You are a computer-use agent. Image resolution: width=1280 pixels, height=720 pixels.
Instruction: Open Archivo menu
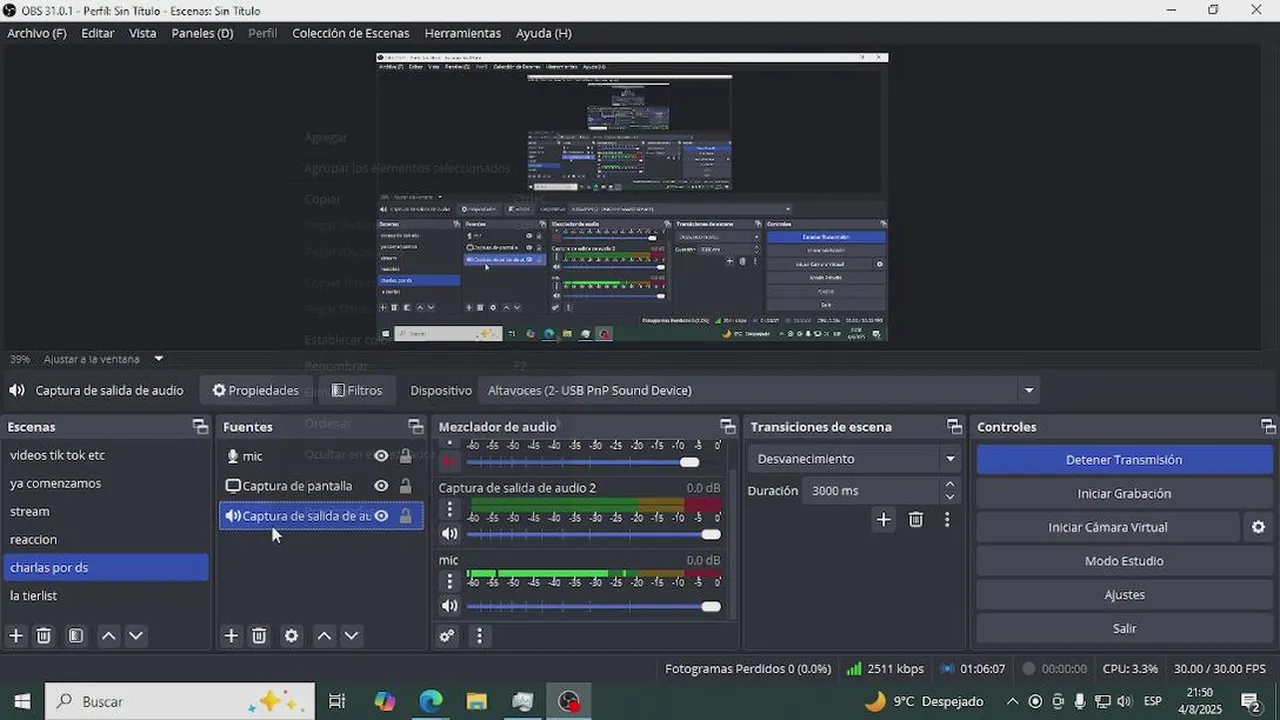pos(37,33)
